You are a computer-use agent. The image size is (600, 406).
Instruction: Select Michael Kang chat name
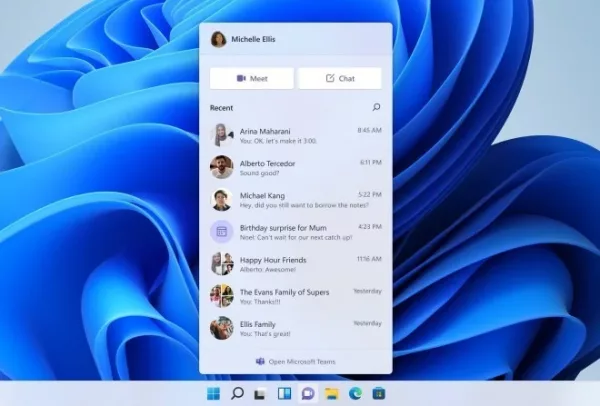(262, 196)
